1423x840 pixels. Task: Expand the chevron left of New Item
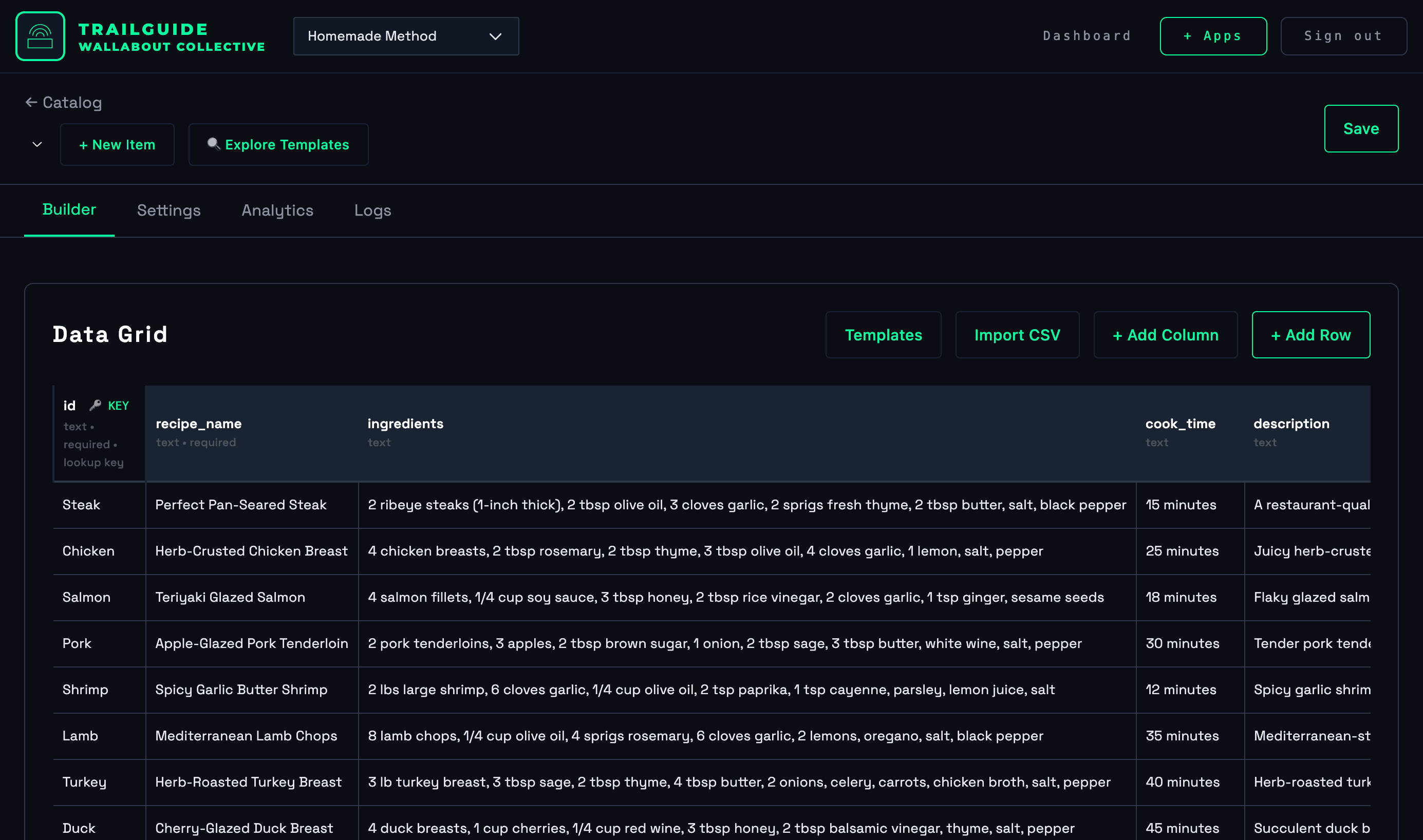pyautogui.click(x=36, y=144)
